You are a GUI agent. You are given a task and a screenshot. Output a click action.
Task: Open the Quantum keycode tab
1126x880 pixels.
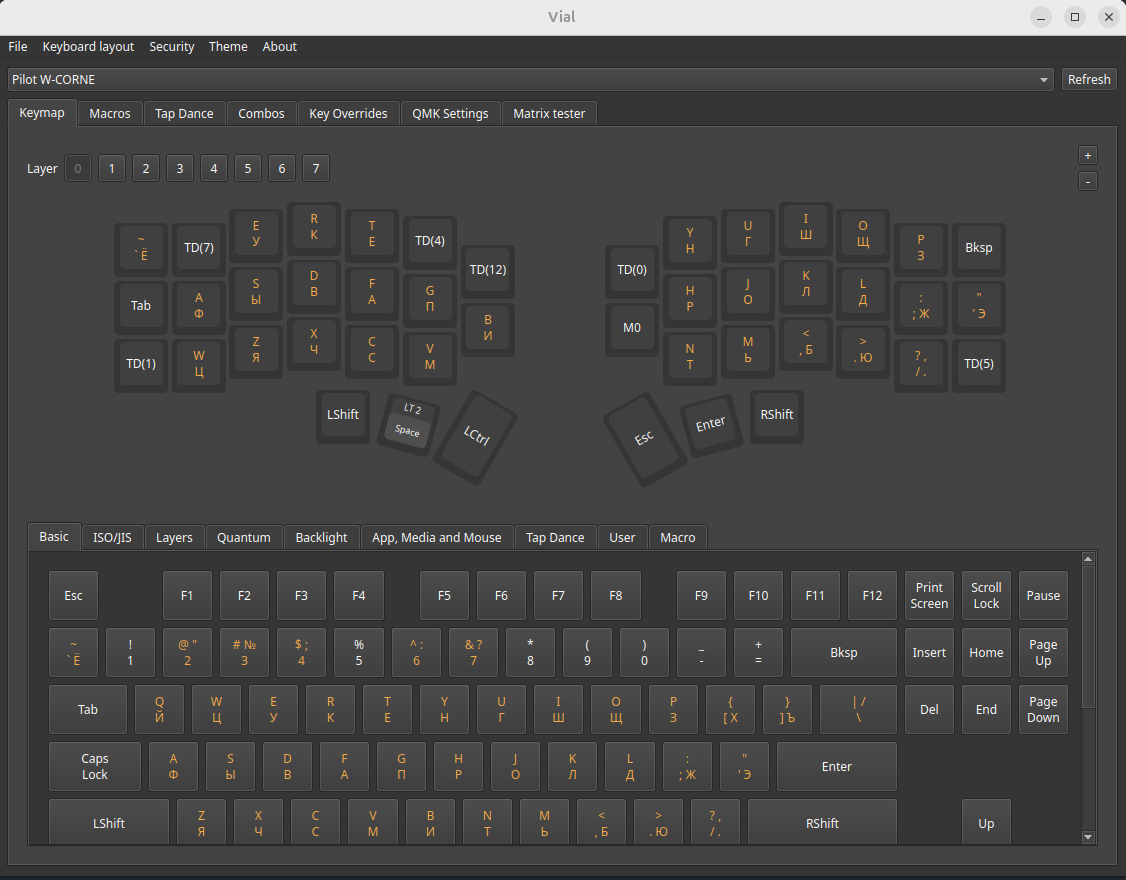pos(244,537)
